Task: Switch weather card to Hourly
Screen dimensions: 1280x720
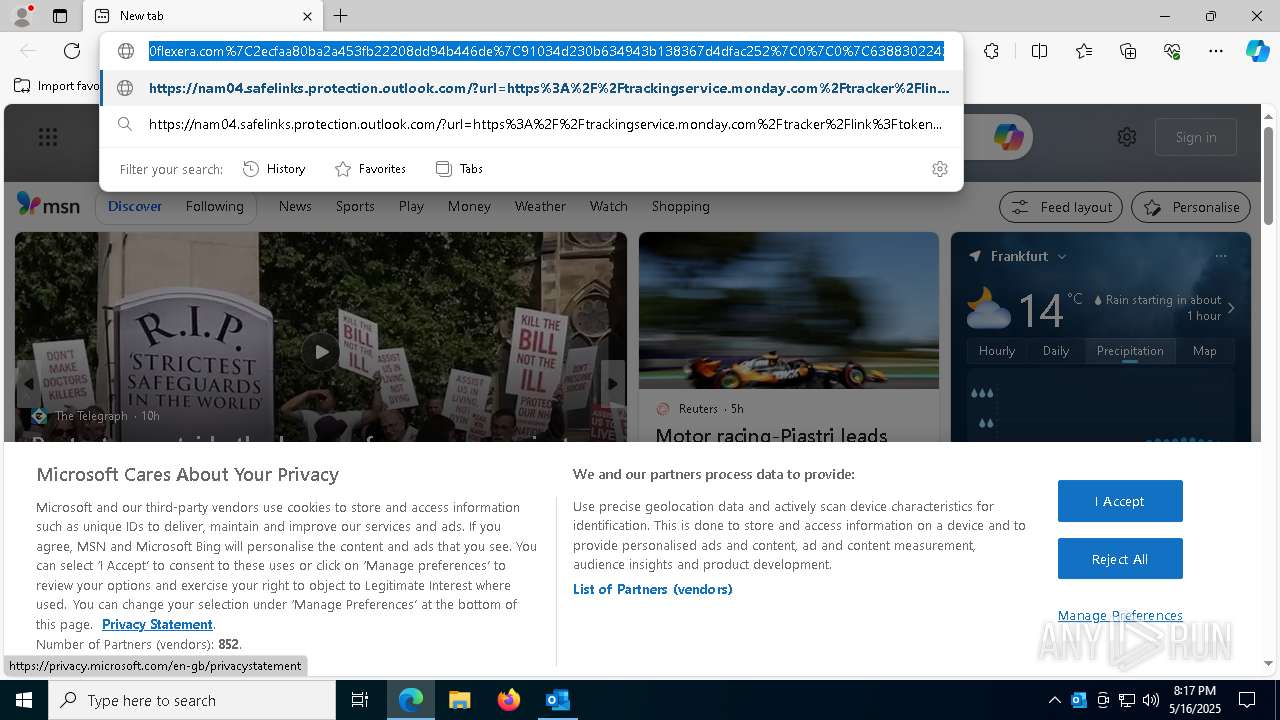Action: click(997, 351)
